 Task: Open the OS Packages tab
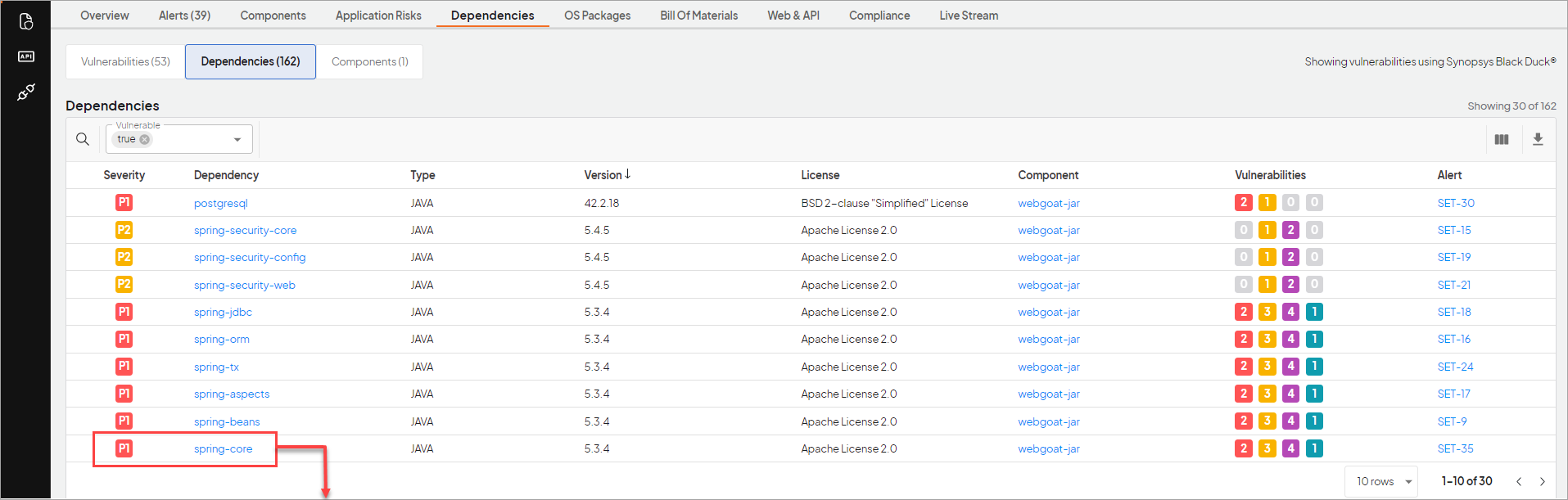[x=597, y=16]
